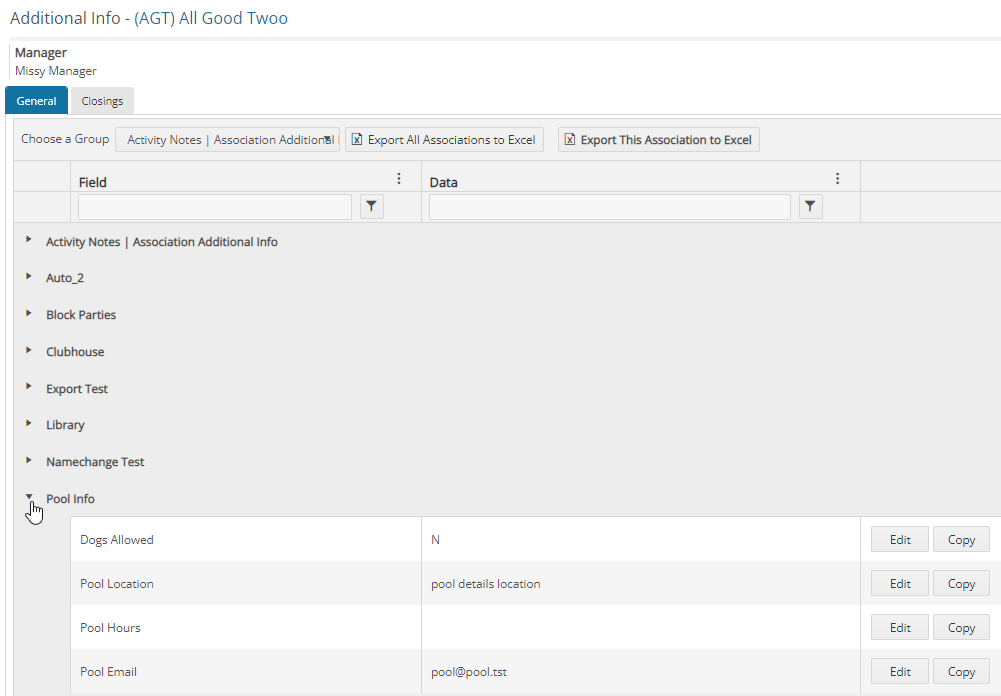The width and height of the screenshot is (1001, 696).
Task: Switch to the Closings tab
Action: [102, 101]
